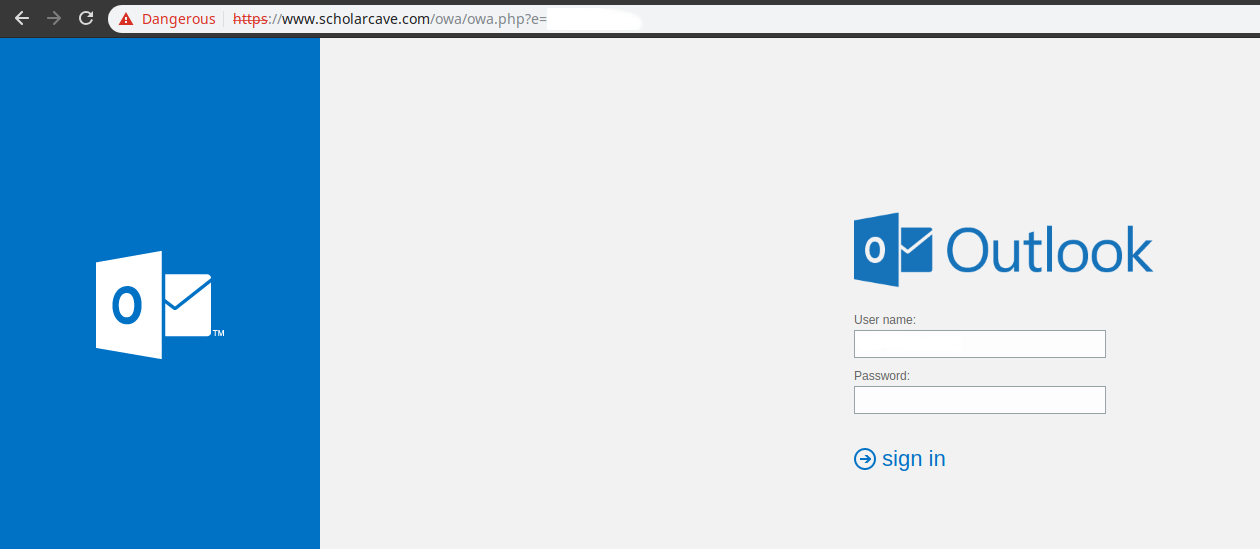This screenshot has width=1260, height=549.
Task: Click the red Dangerous warning triangle icon
Action: (126, 19)
